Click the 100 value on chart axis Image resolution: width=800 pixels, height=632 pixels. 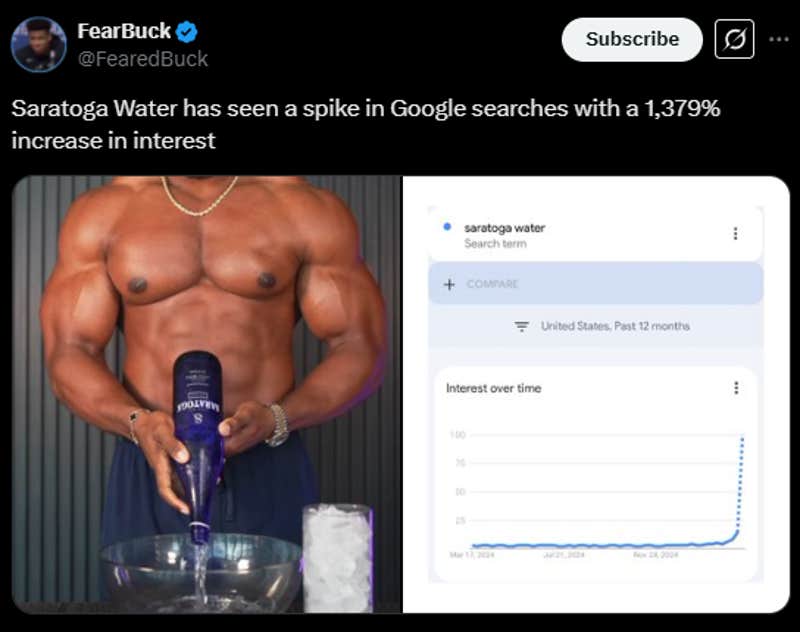click(x=458, y=435)
